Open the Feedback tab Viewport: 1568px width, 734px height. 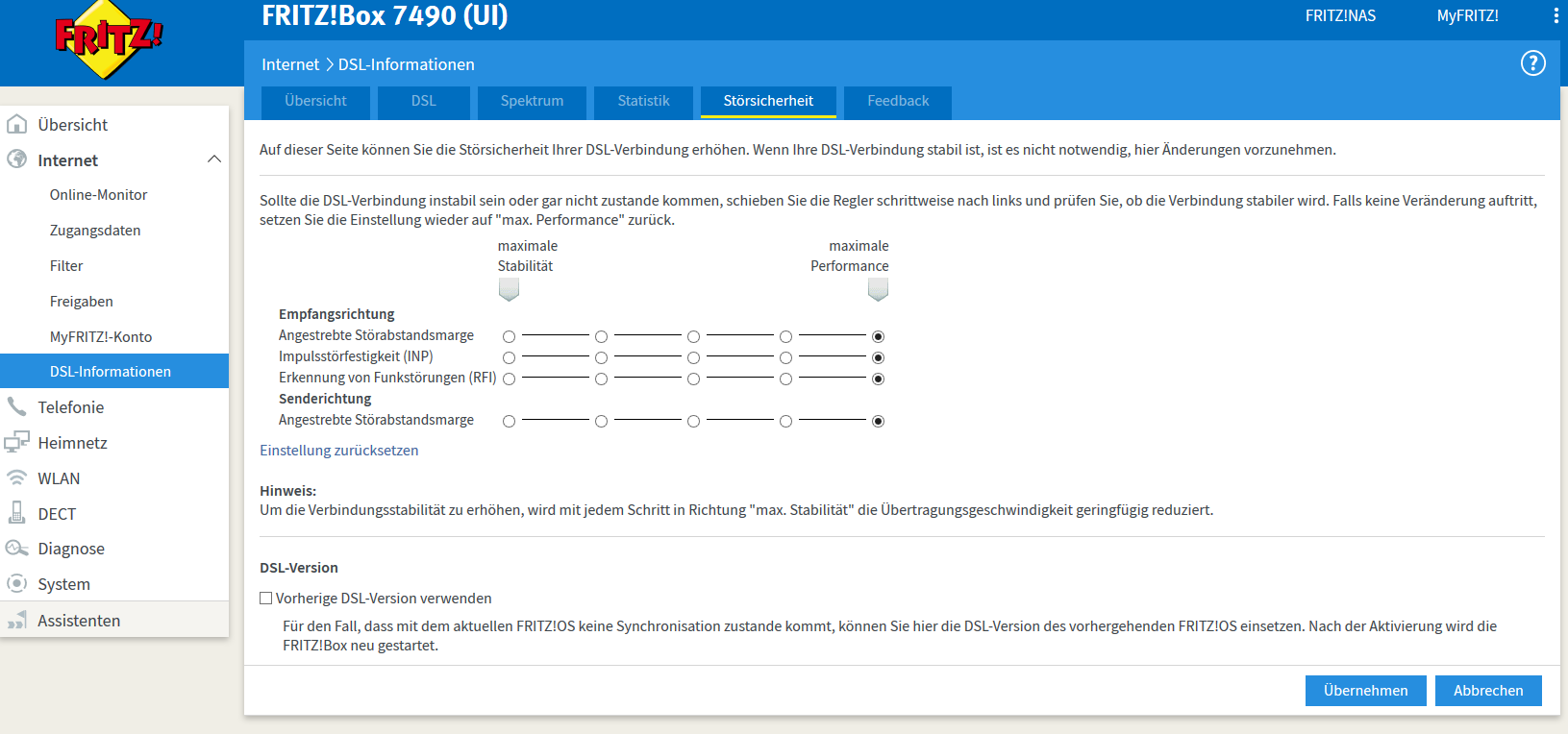tap(898, 101)
